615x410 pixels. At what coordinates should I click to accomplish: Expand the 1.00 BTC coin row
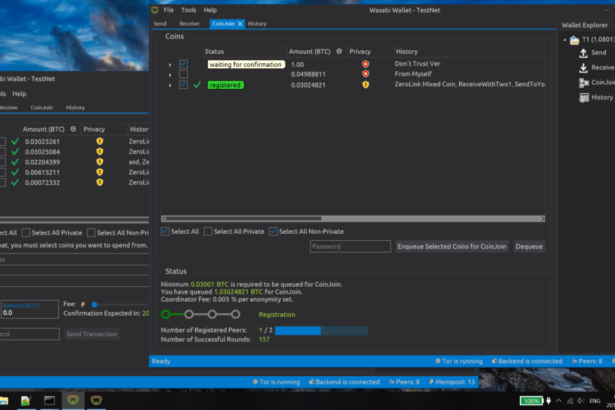[x=170, y=64]
